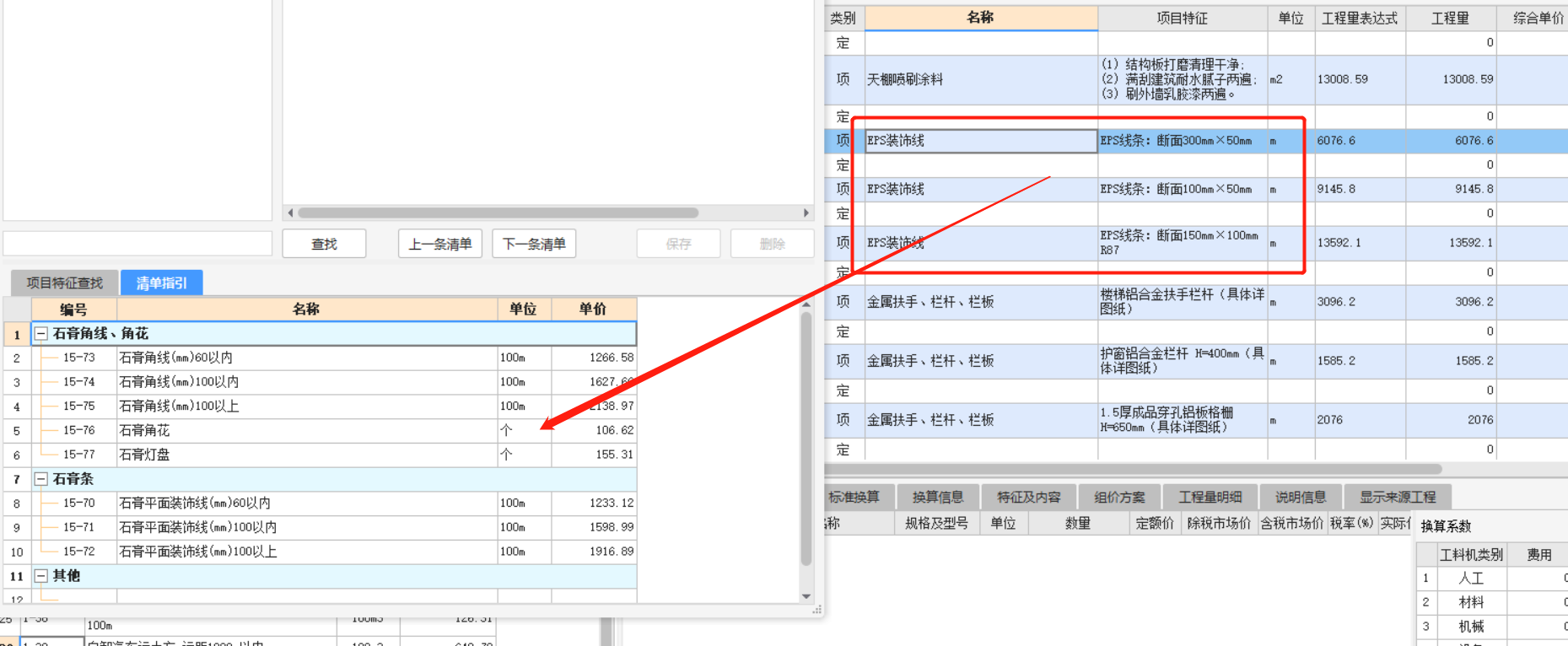Click the 含税市场价 column header
Screen dimensions: 1568x646
(x=1292, y=524)
